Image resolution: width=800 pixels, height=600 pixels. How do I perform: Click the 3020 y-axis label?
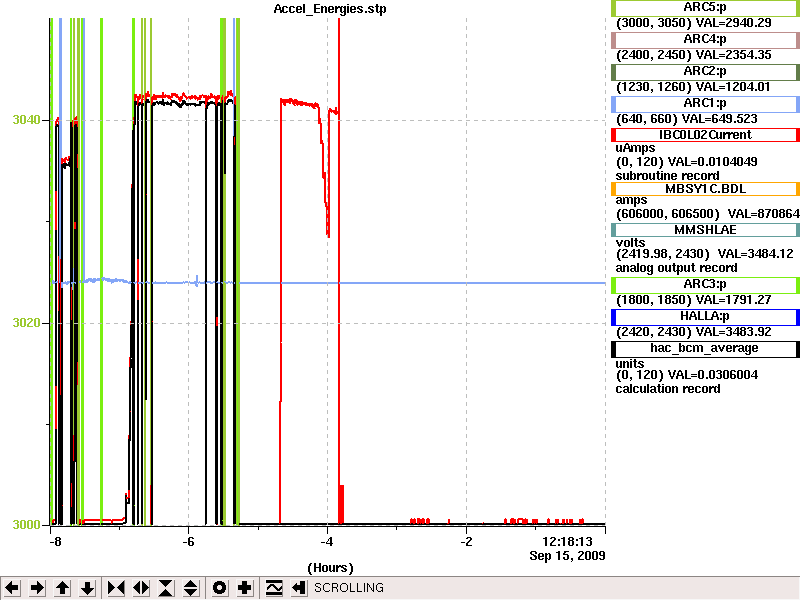click(27, 322)
